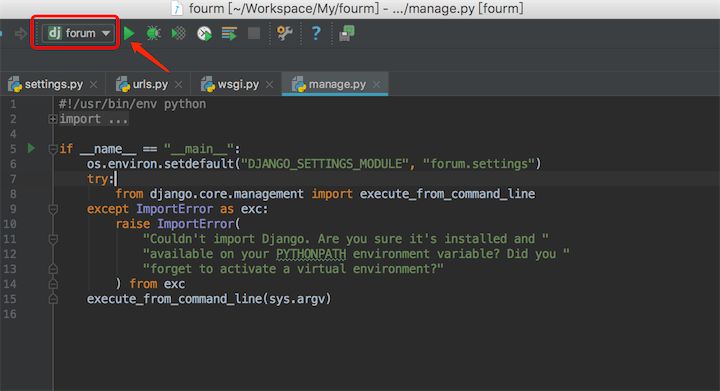Open the forum run configuration dropdown

point(78,33)
